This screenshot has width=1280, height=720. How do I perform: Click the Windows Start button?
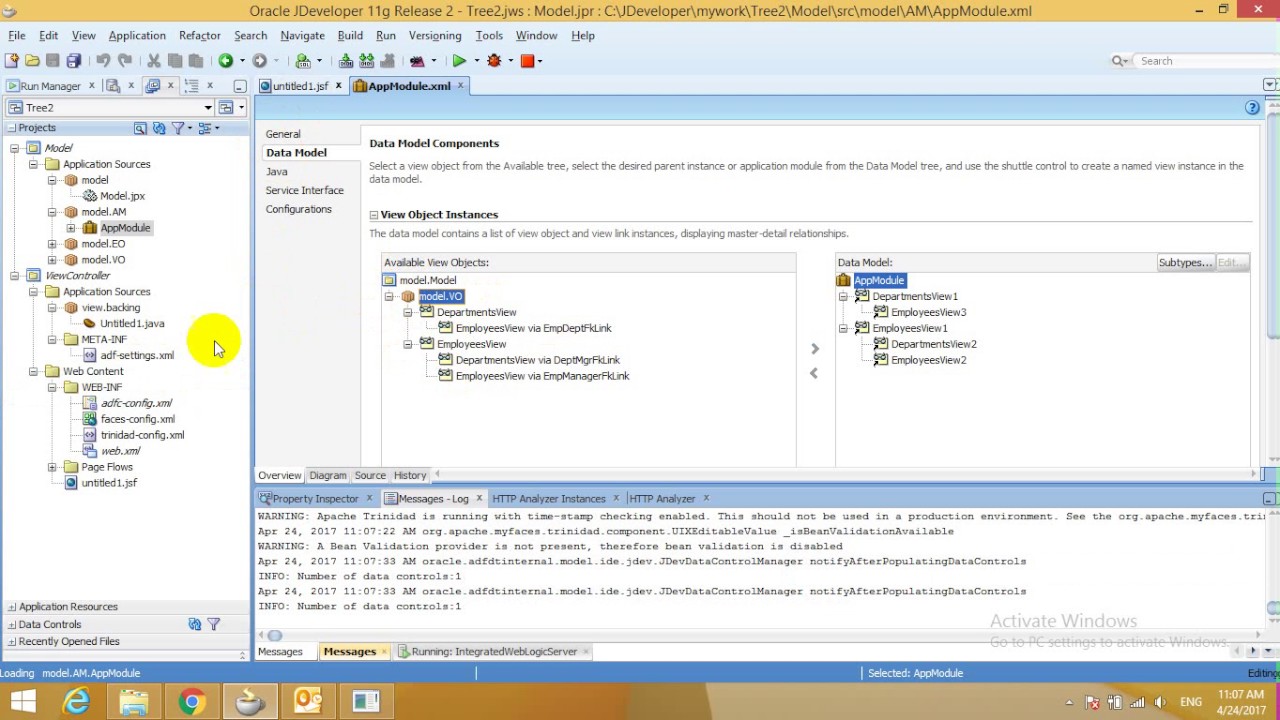(22, 702)
